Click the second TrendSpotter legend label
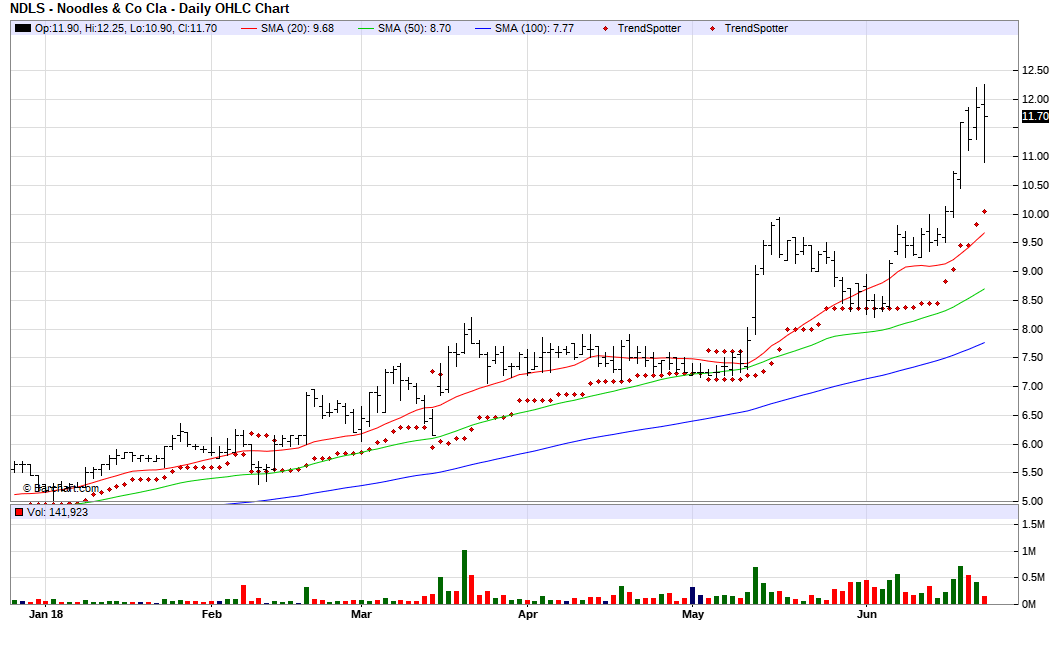 click(756, 28)
